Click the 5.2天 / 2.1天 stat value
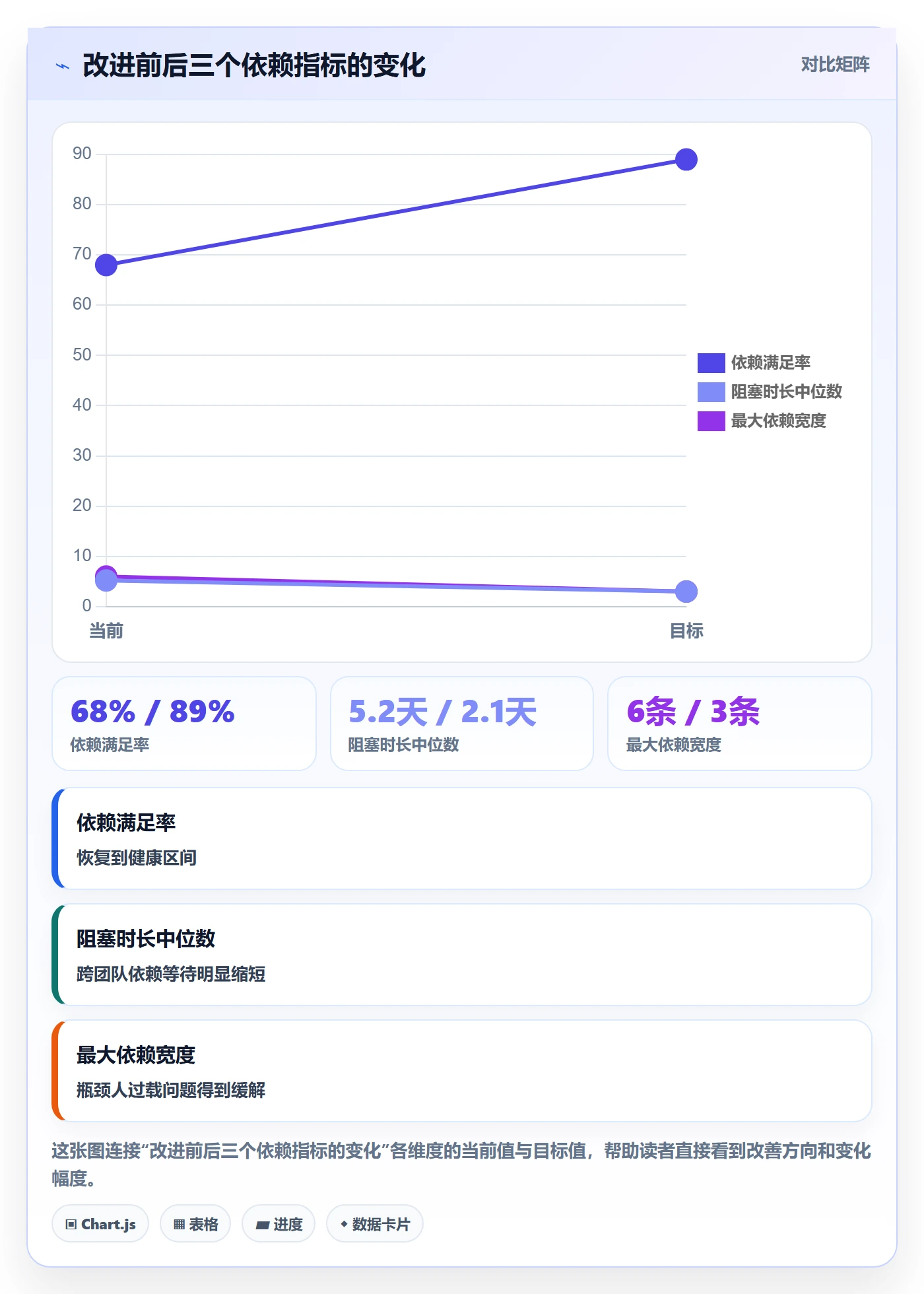 point(443,712)
